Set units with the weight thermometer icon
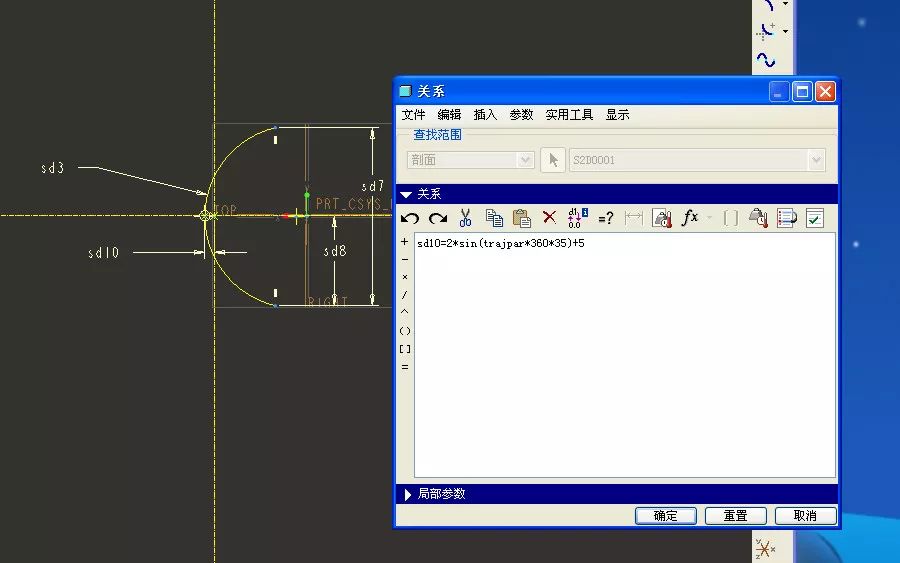This screenshot has height=563, width=900. click(x=662, y=218)
